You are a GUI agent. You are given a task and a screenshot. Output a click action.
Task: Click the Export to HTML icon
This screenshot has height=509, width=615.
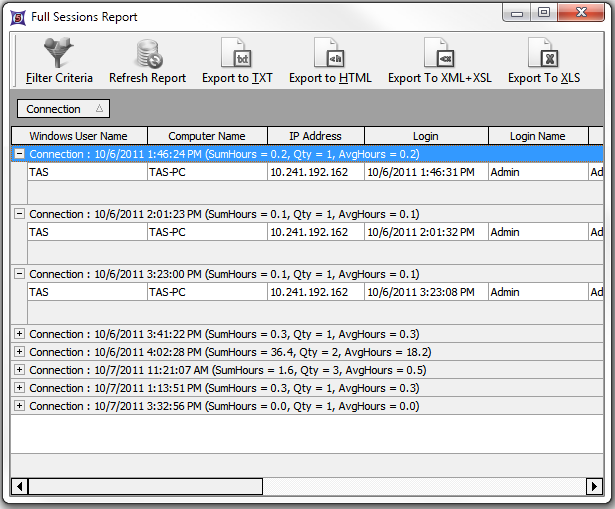tap(329, 52)
